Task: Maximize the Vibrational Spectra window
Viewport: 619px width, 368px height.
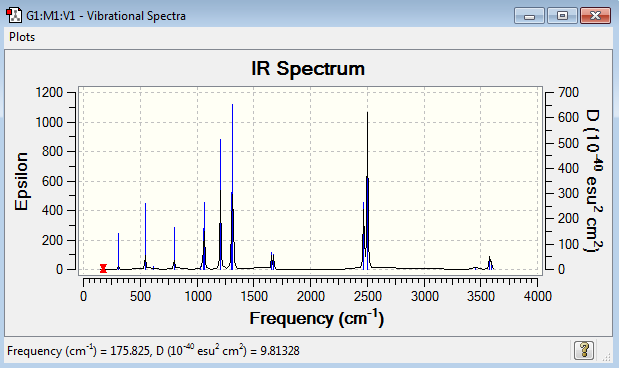Action: (562, 16)
